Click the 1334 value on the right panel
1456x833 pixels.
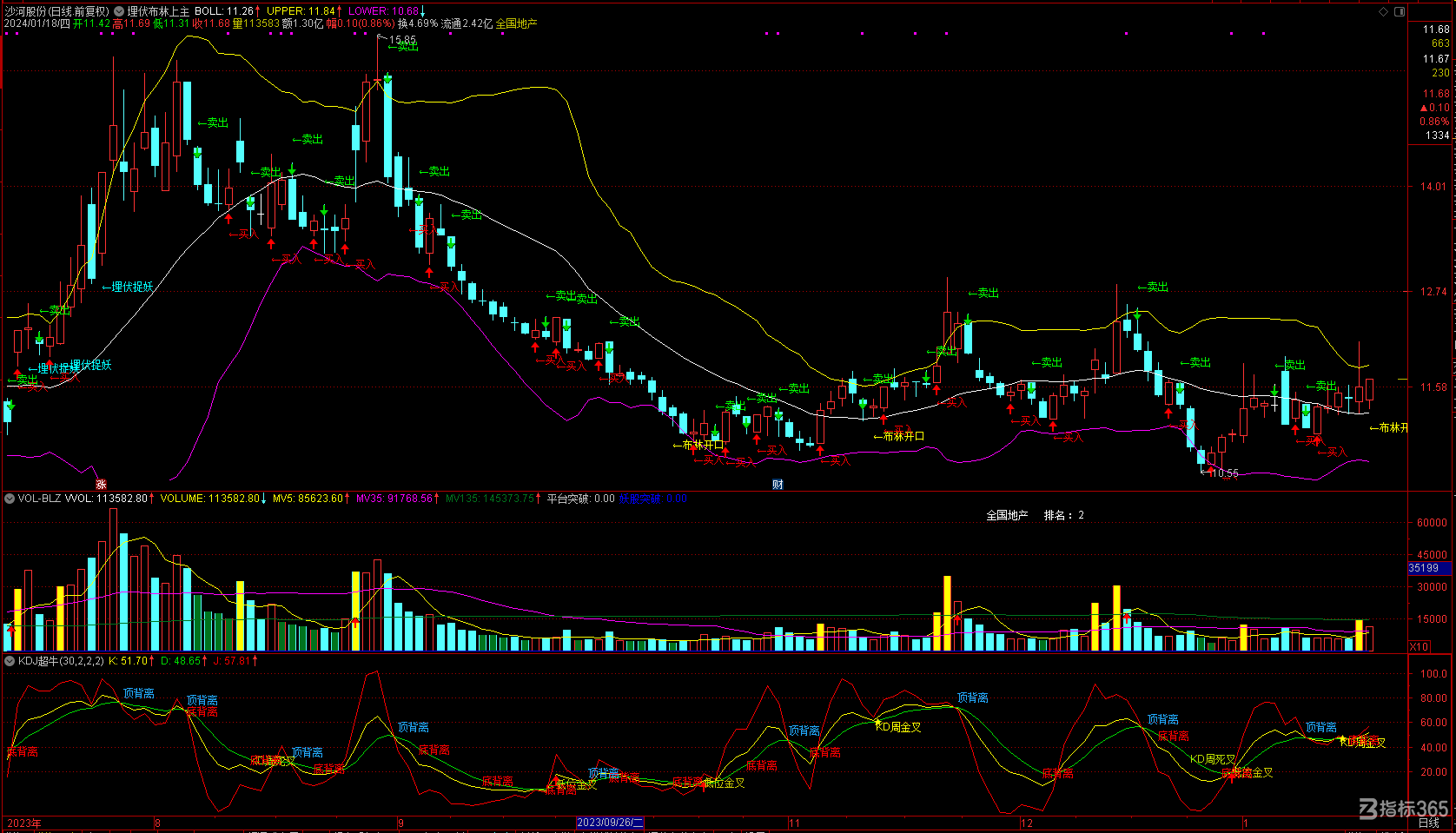click(1437, 136)
